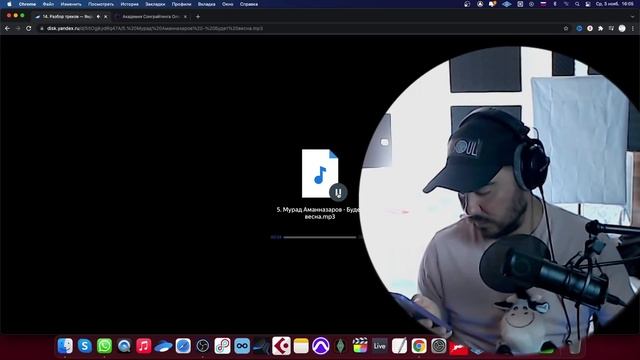Select the file name 'Мурад Аманназаров' text
Image resolution: width=640 pixels, height=360 pixels.
314,209
